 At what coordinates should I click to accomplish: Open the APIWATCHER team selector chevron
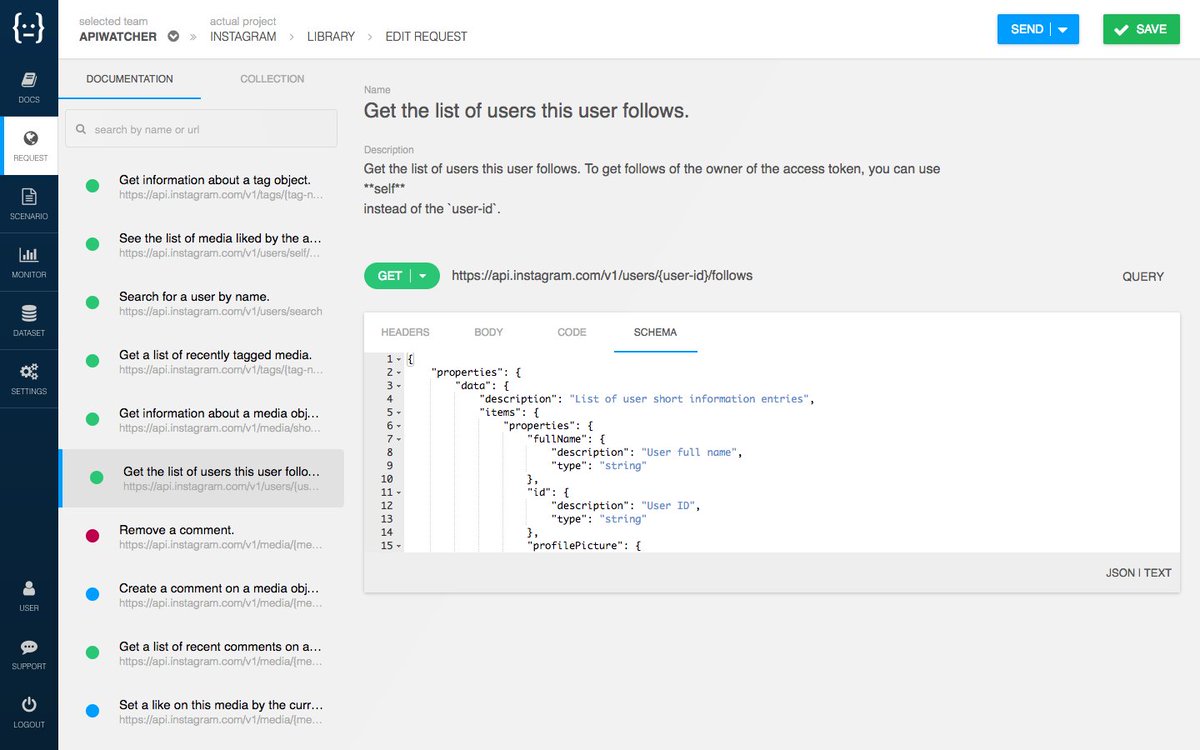click(173, 36)
